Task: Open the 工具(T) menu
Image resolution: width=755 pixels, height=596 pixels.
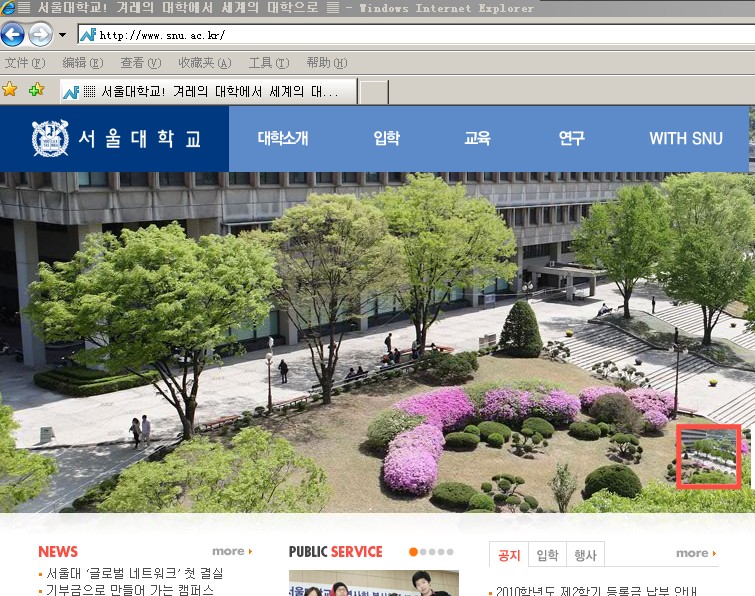Action: pyautogui.click(x=269, y=63)
